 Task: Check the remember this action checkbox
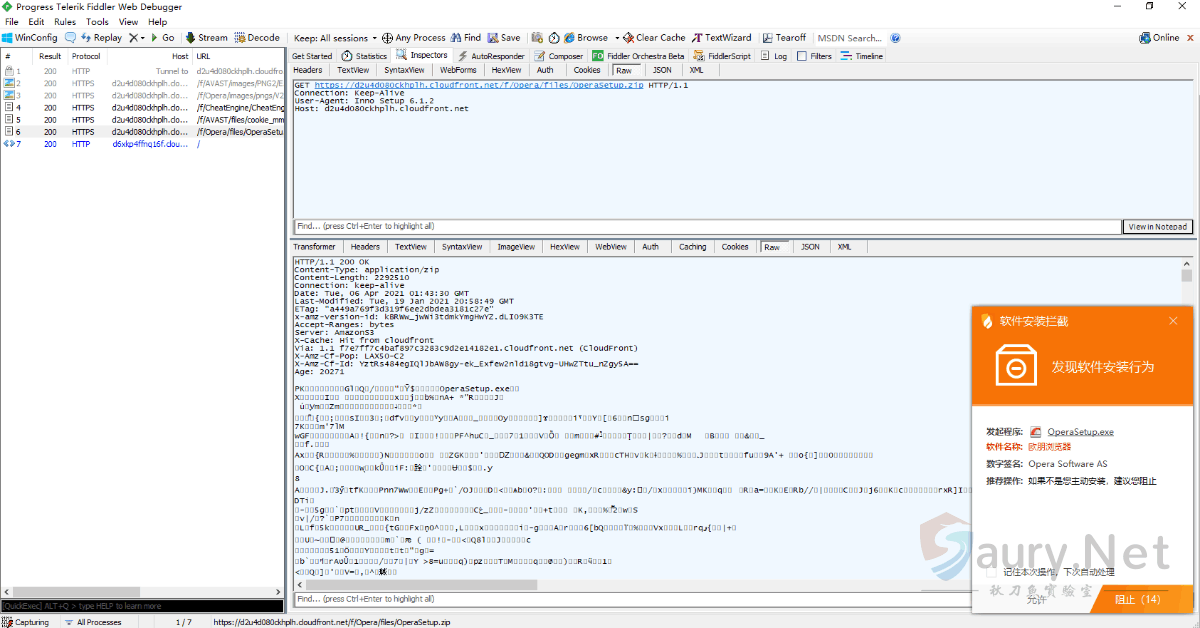tap(991, 572)
